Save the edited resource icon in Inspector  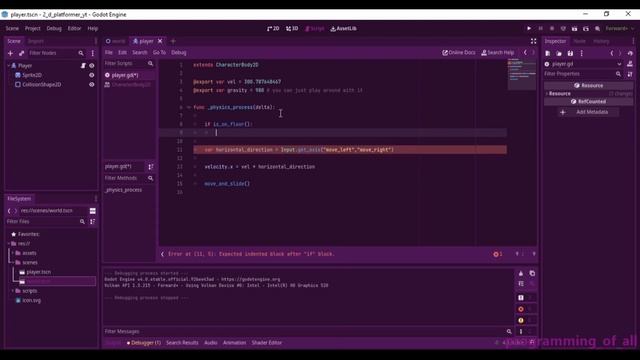pos(570,53)
